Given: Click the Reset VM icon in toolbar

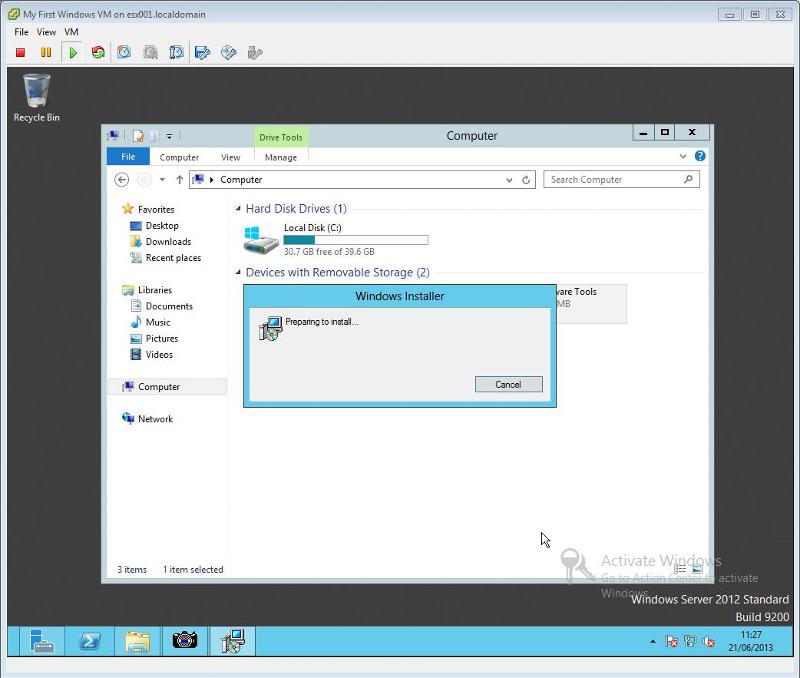Looking at the screenshot, I should click(98, 53).
